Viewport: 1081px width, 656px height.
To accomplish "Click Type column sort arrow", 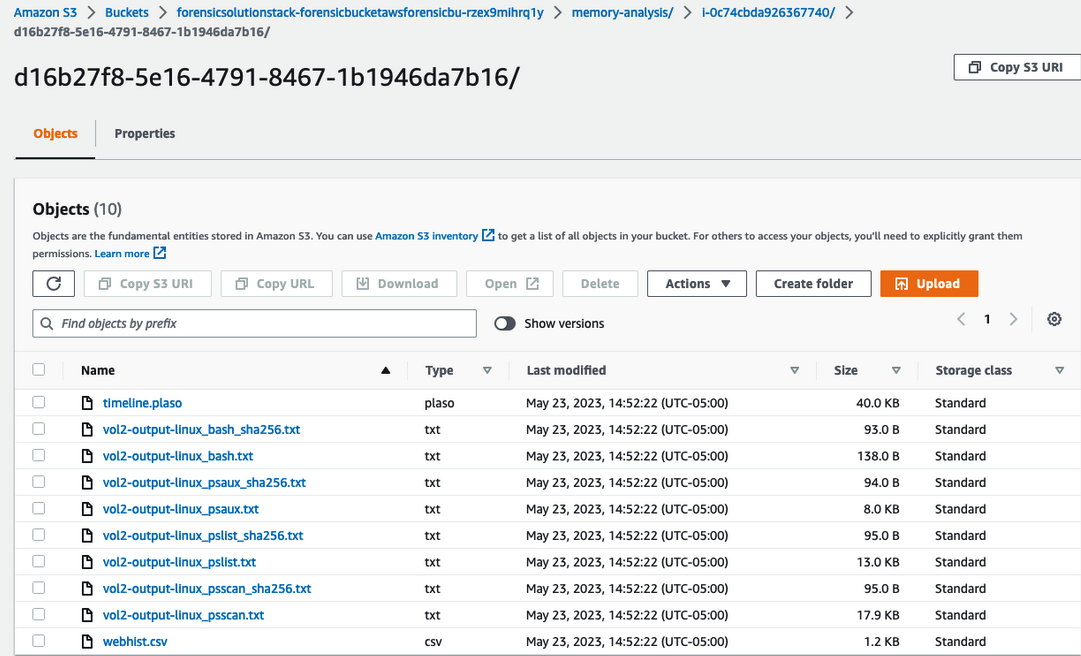I will coord(487,371).
